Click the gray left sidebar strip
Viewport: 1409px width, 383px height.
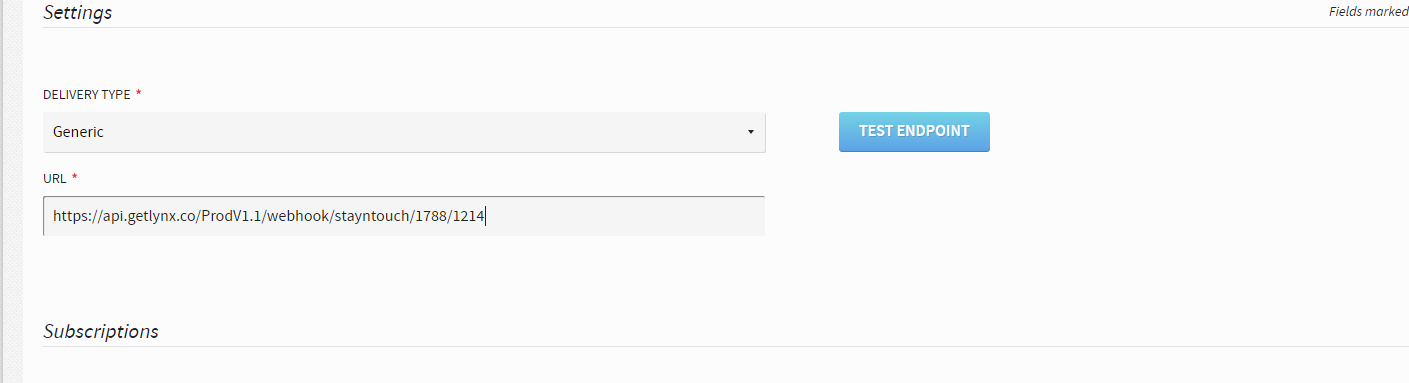pyautogui.click(x=10, y=191)
